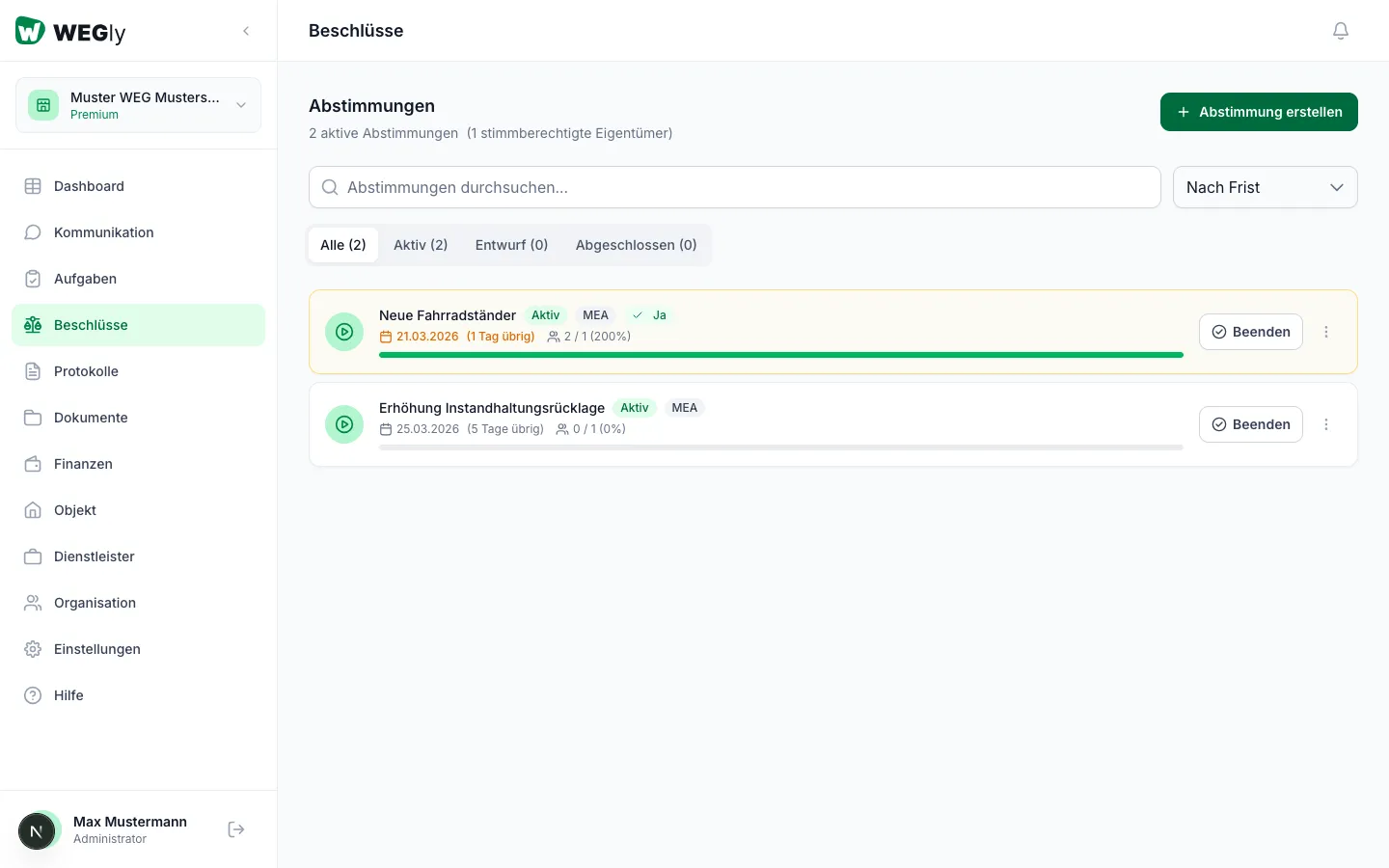Go to Einstellungen in the sidebar
Image resolution: width=1389 pixels, height=868 pixels.
[96, 649]
